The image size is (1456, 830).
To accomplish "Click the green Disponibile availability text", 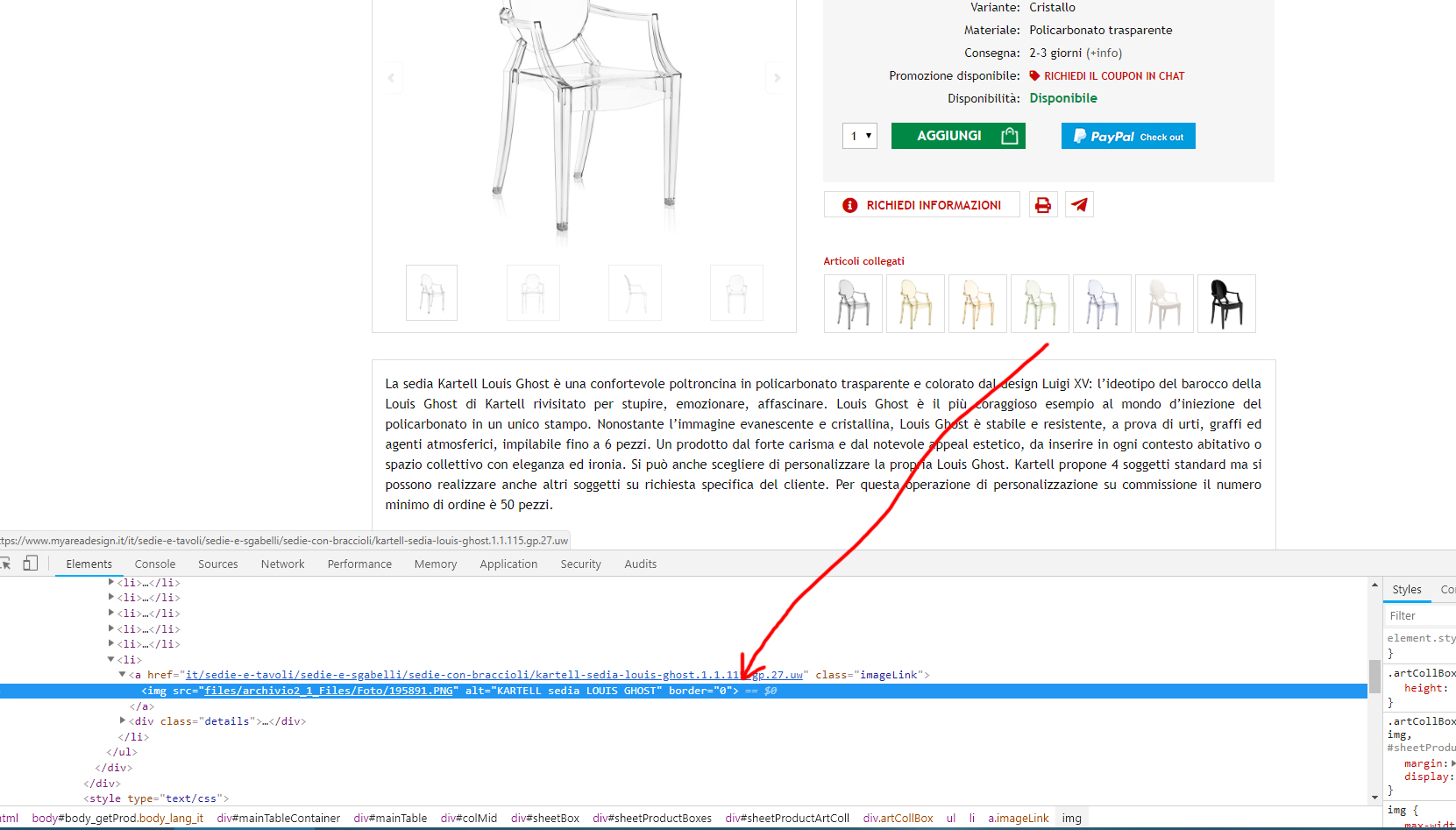I will [x=1063, y=98].
